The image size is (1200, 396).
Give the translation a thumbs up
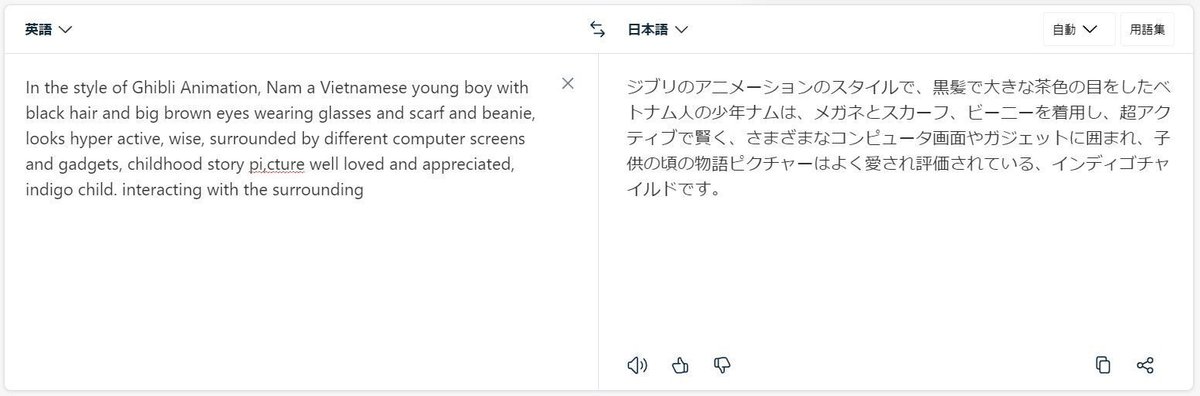tap(681, 364)
